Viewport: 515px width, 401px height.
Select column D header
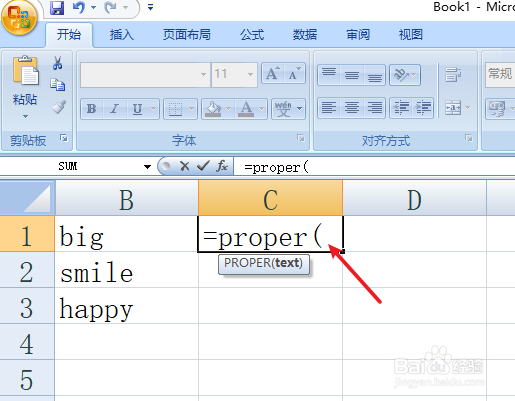[x=414, y=198]
